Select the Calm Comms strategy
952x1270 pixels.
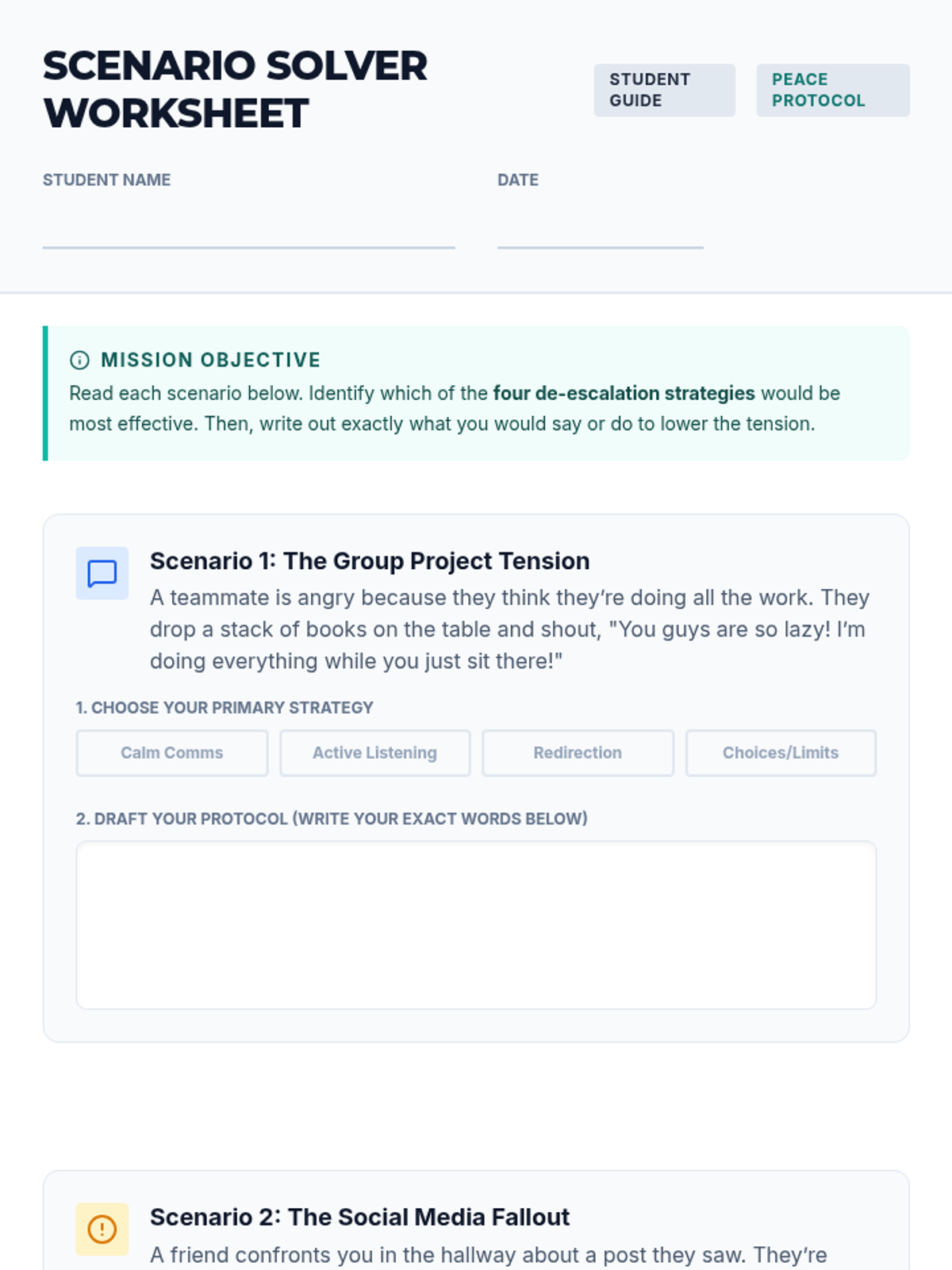tap(172, 752)
